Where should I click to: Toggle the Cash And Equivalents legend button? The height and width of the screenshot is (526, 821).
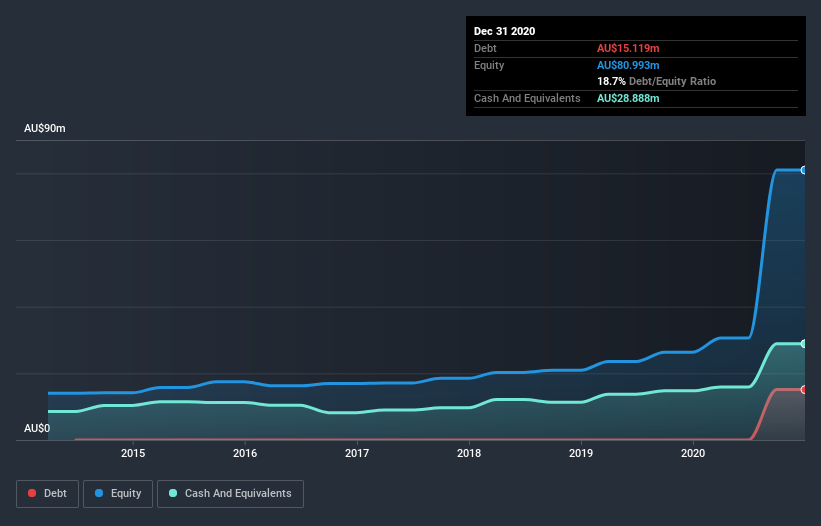[x=230, y=494]
